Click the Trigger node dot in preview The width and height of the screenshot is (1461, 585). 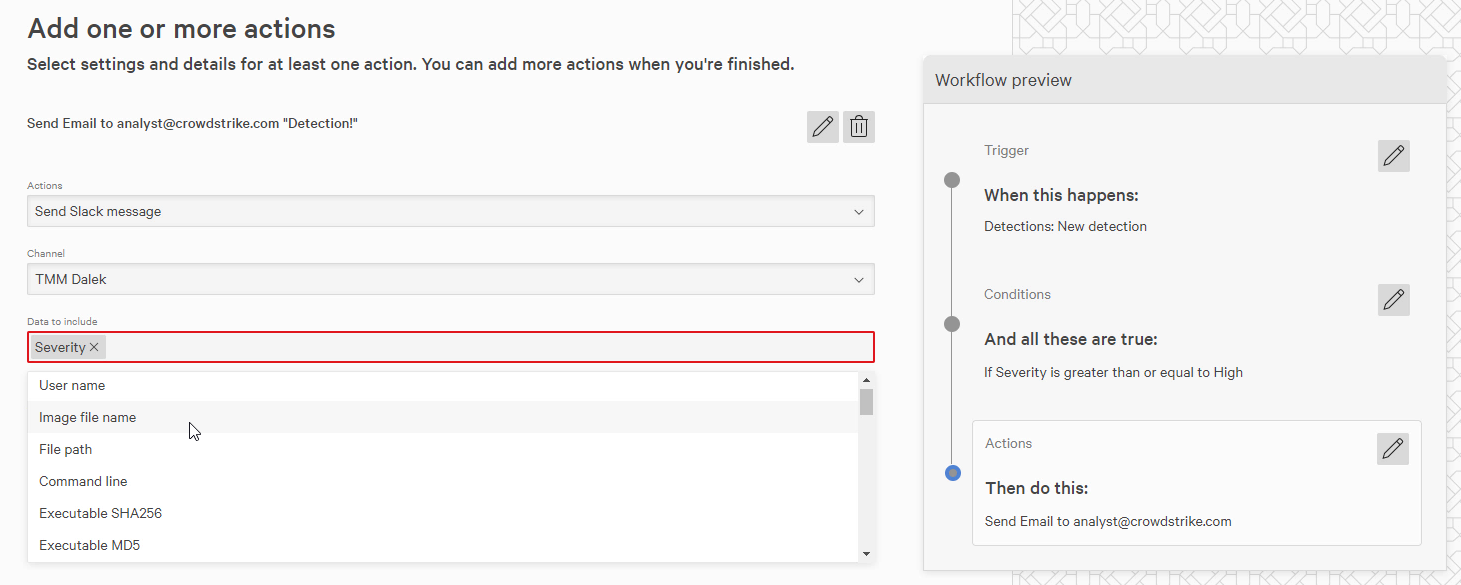click(951, 180)
